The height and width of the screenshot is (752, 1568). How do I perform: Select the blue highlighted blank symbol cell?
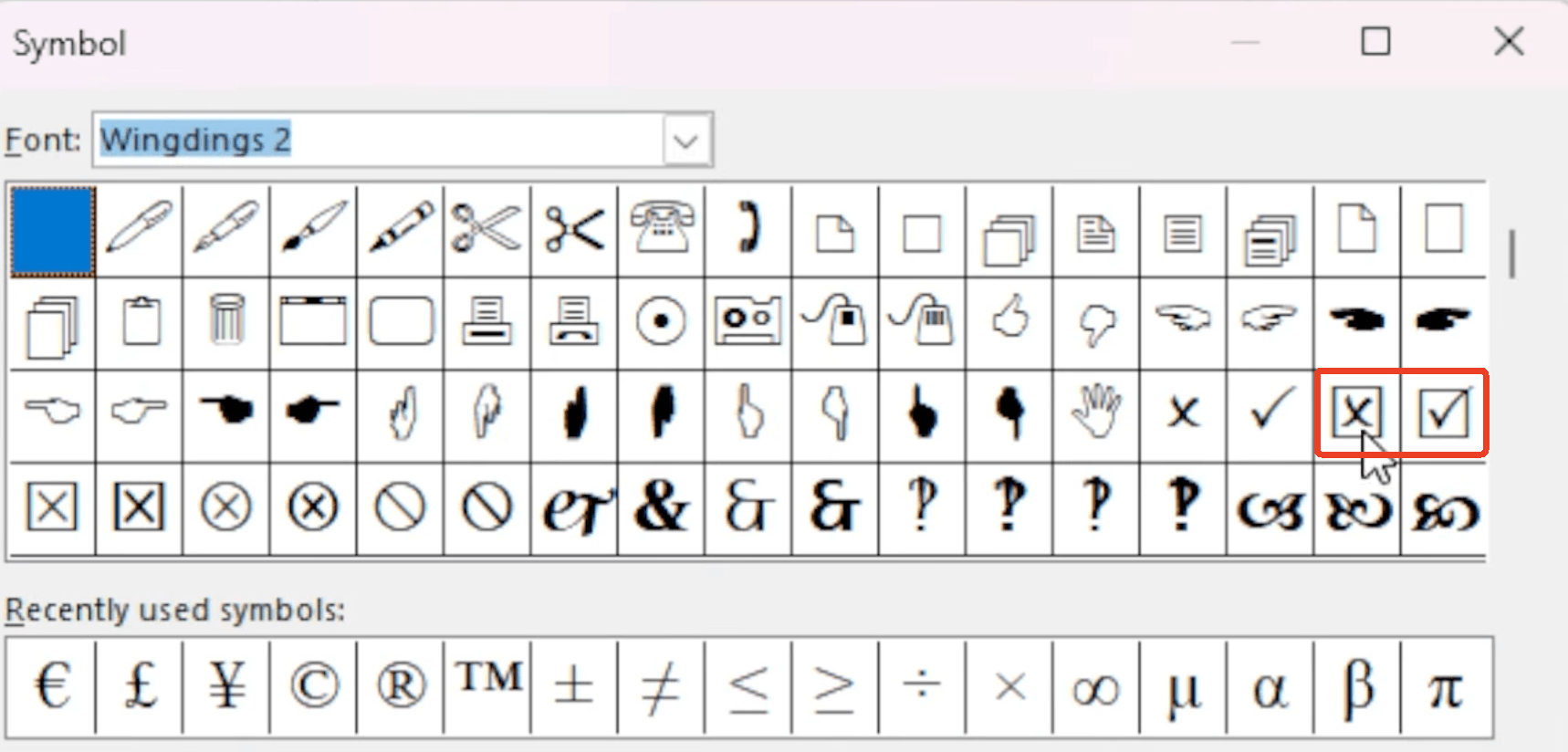click(53, 231)
